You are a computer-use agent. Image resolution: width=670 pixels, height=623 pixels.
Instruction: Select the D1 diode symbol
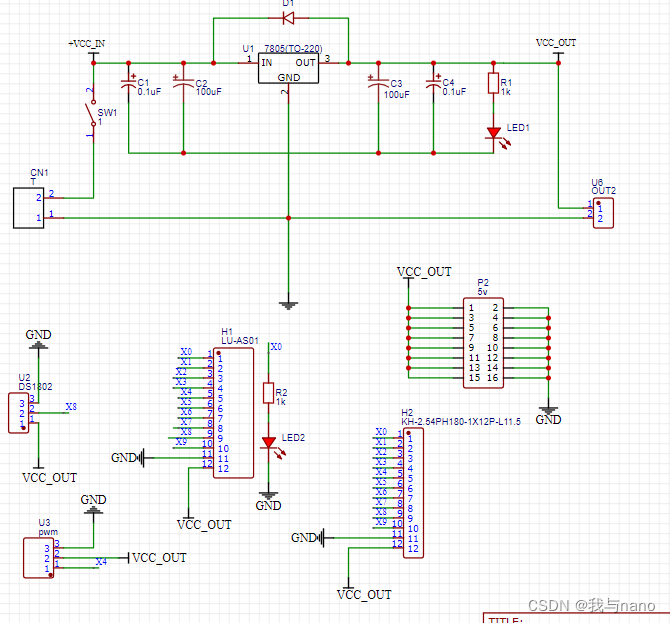tap(288, 18)
